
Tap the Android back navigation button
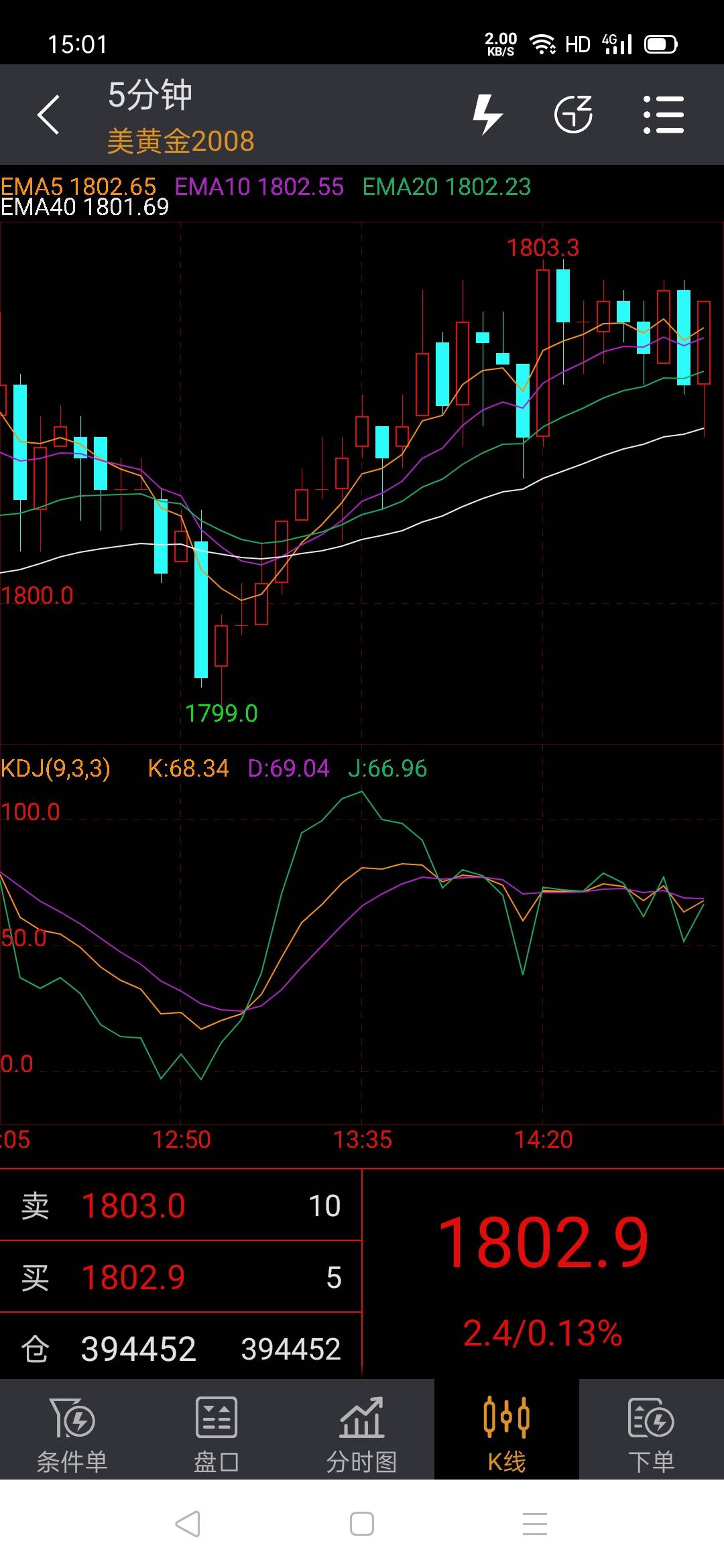click(188, 1524)
